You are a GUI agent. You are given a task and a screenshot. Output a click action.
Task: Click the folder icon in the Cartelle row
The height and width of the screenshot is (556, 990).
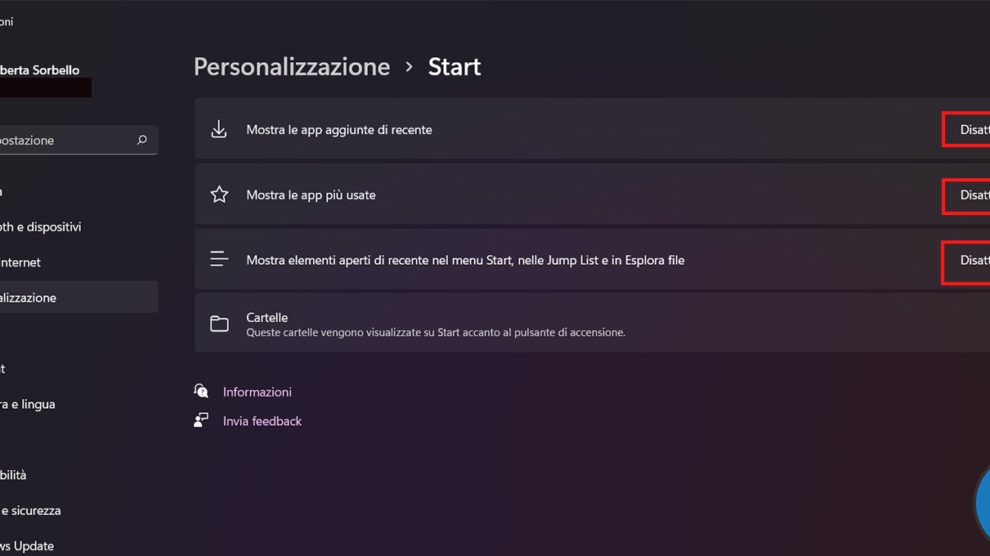click(x=219, y=324)
